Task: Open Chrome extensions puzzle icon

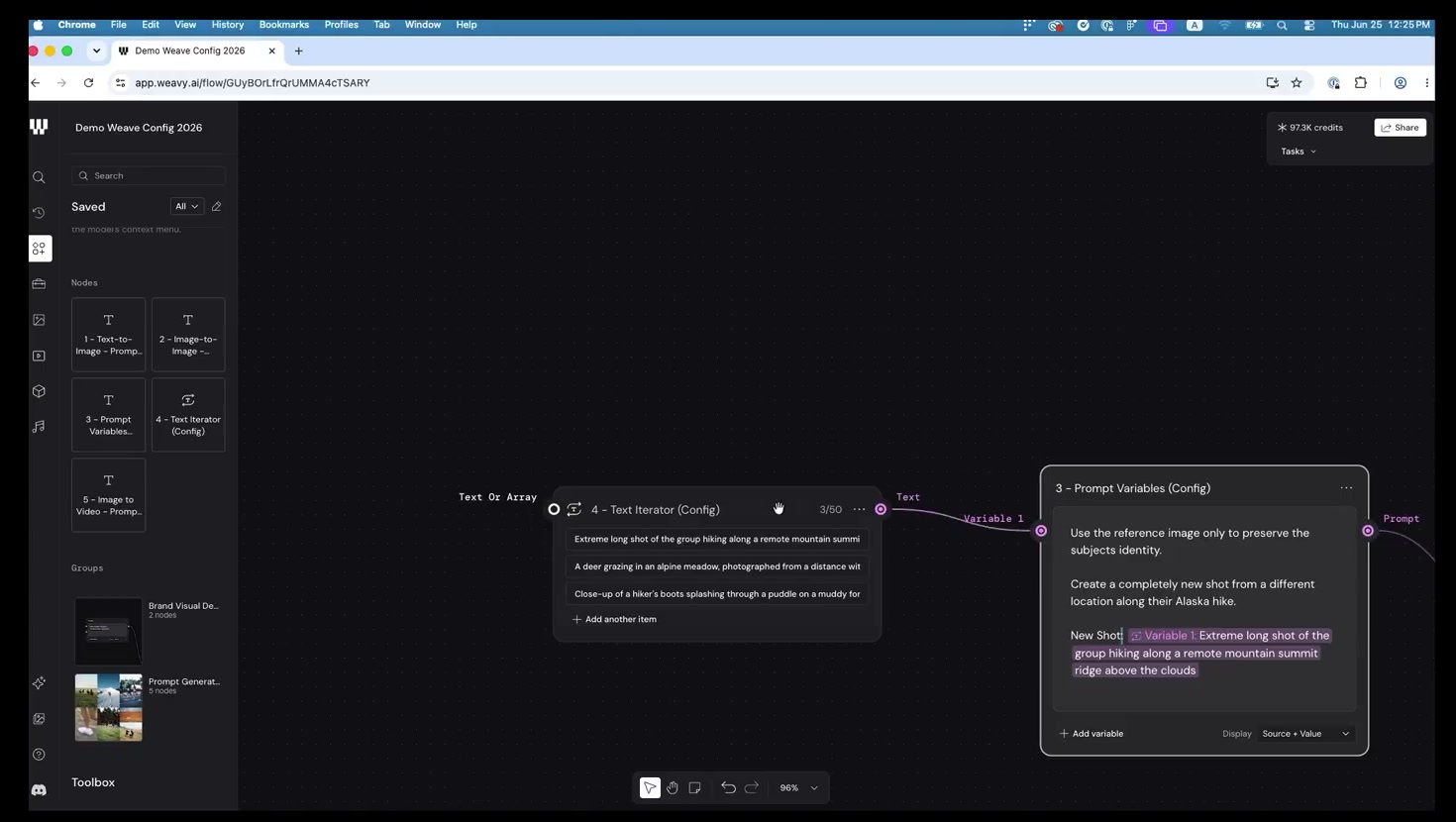Action: point(1361,83)
